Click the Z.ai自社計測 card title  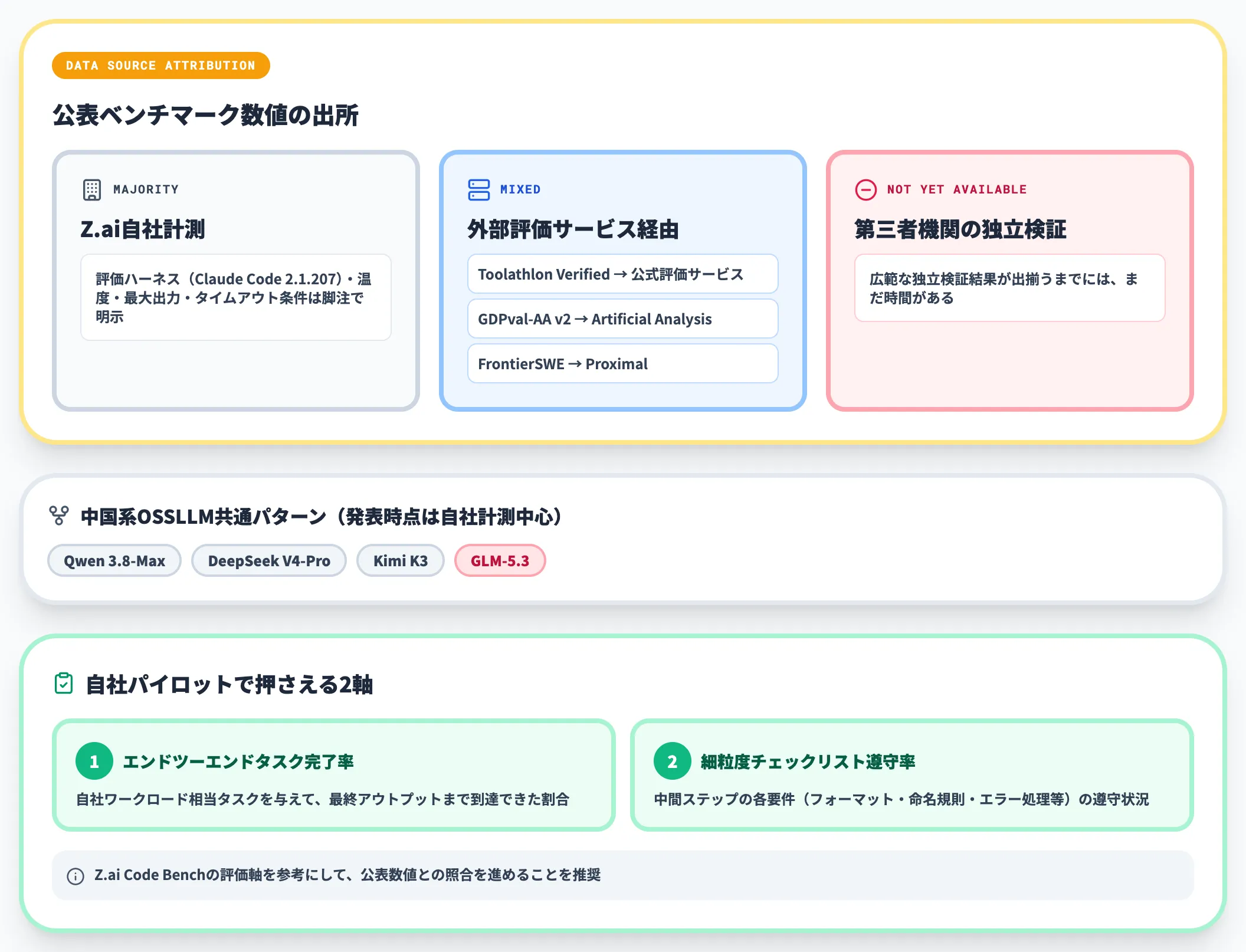pyautogui.click(x=143, y=229)
